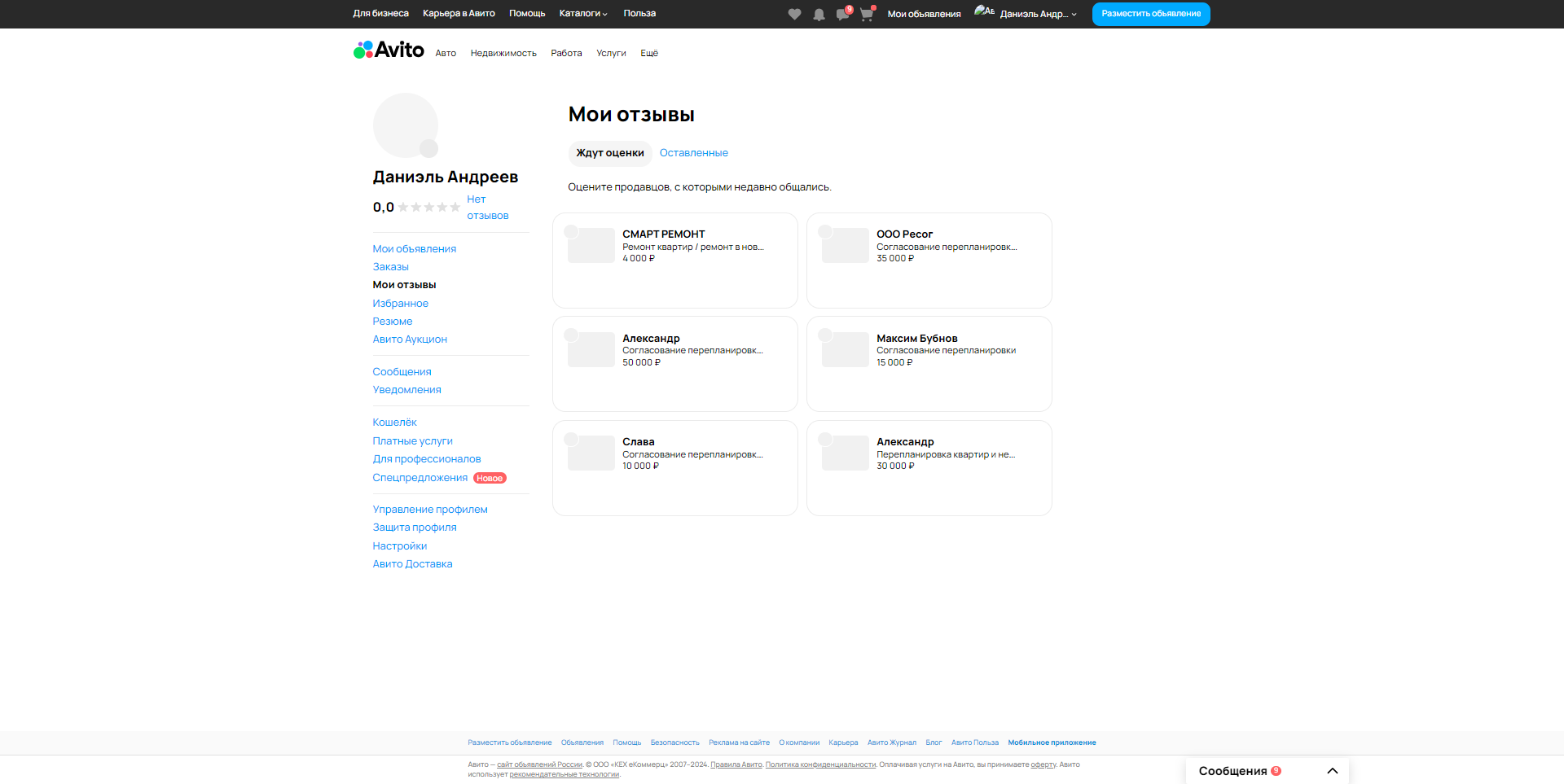
Task: Open Настройки in sidebar
Action: 399,546
